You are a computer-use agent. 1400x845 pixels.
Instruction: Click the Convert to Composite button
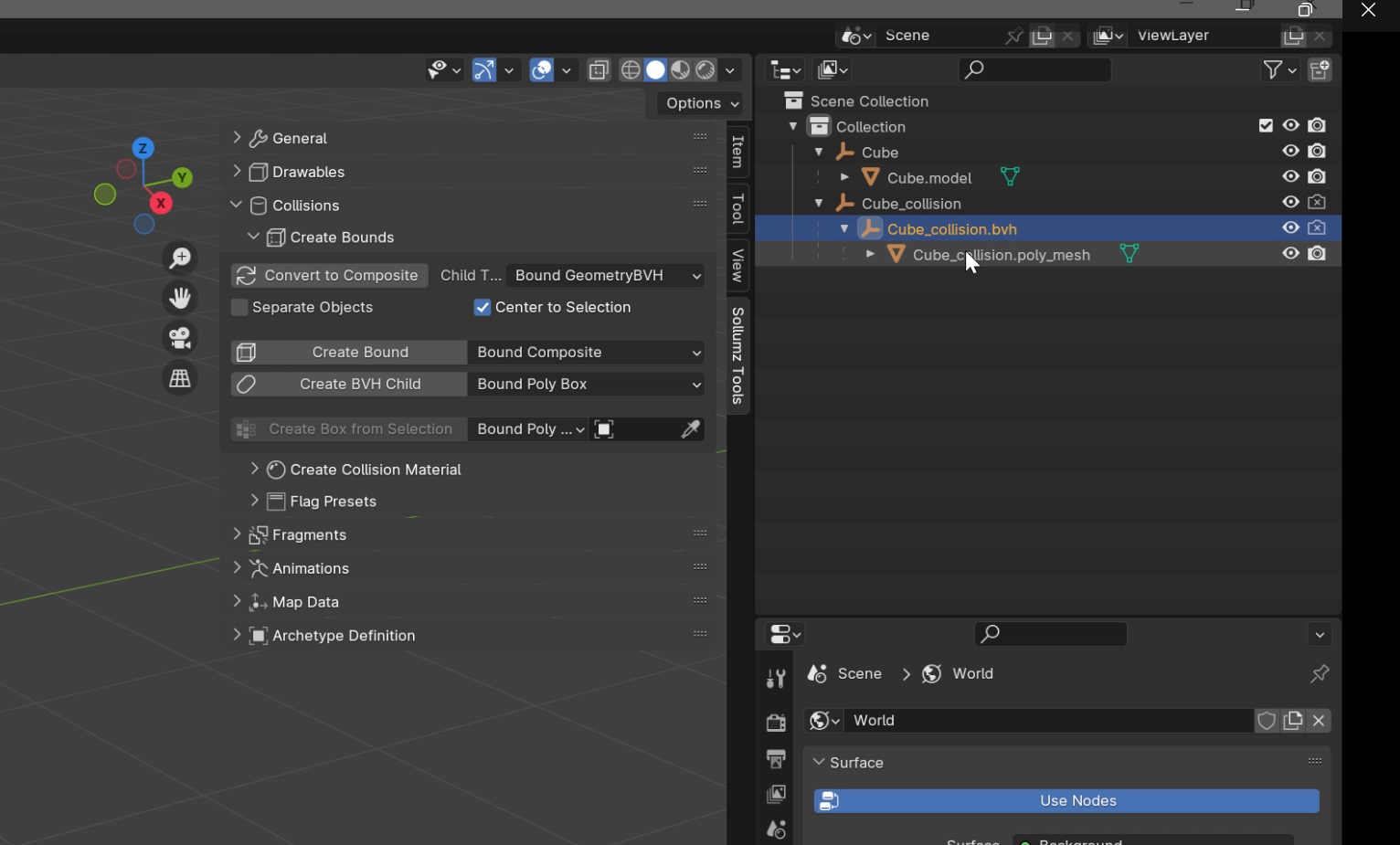coord(330,276)
